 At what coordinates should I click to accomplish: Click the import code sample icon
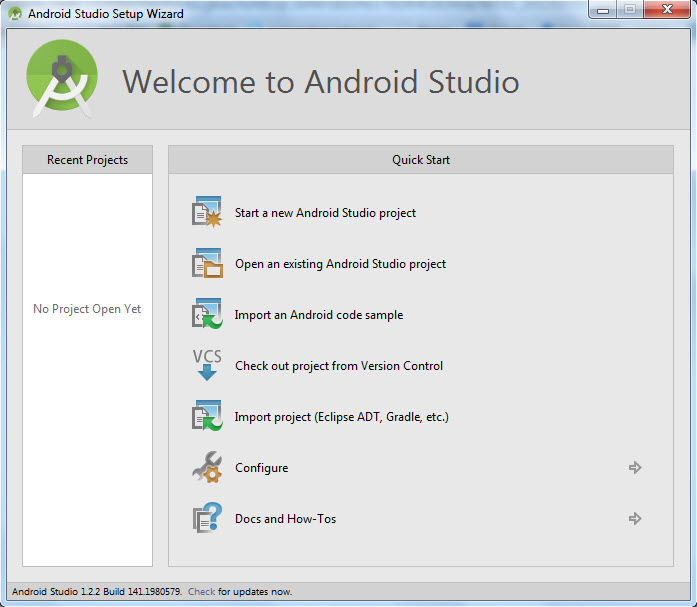[207, 314]
